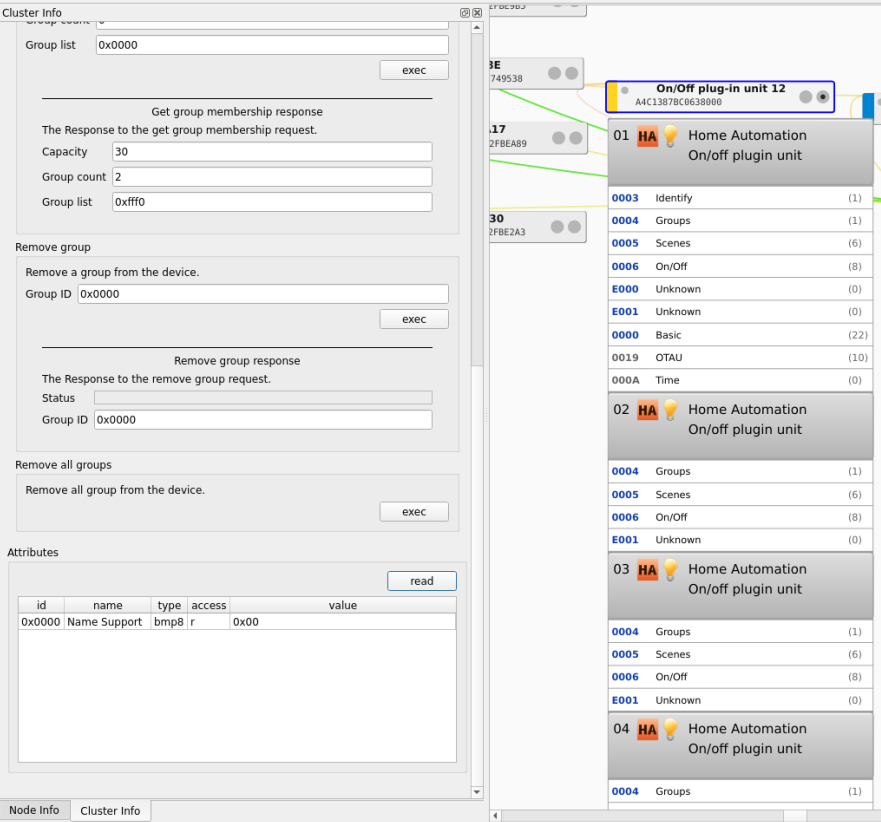881x822 pixels.
Task: Click the Cluster Info panel scroll down arrow
Action: click(x=477, y=792)
